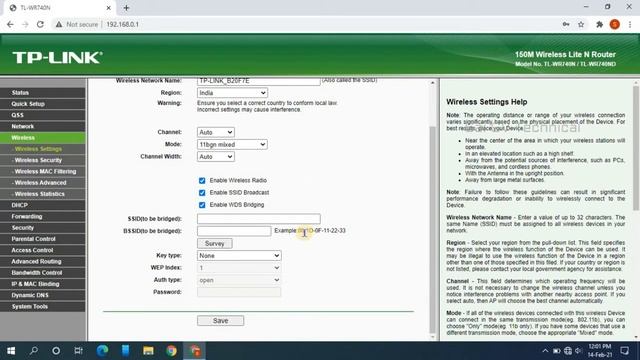Screen dimensions: 640x360
Task: Open Google Chrome taskbar icon
Action: pyautogui.click(x=171, y=351)
